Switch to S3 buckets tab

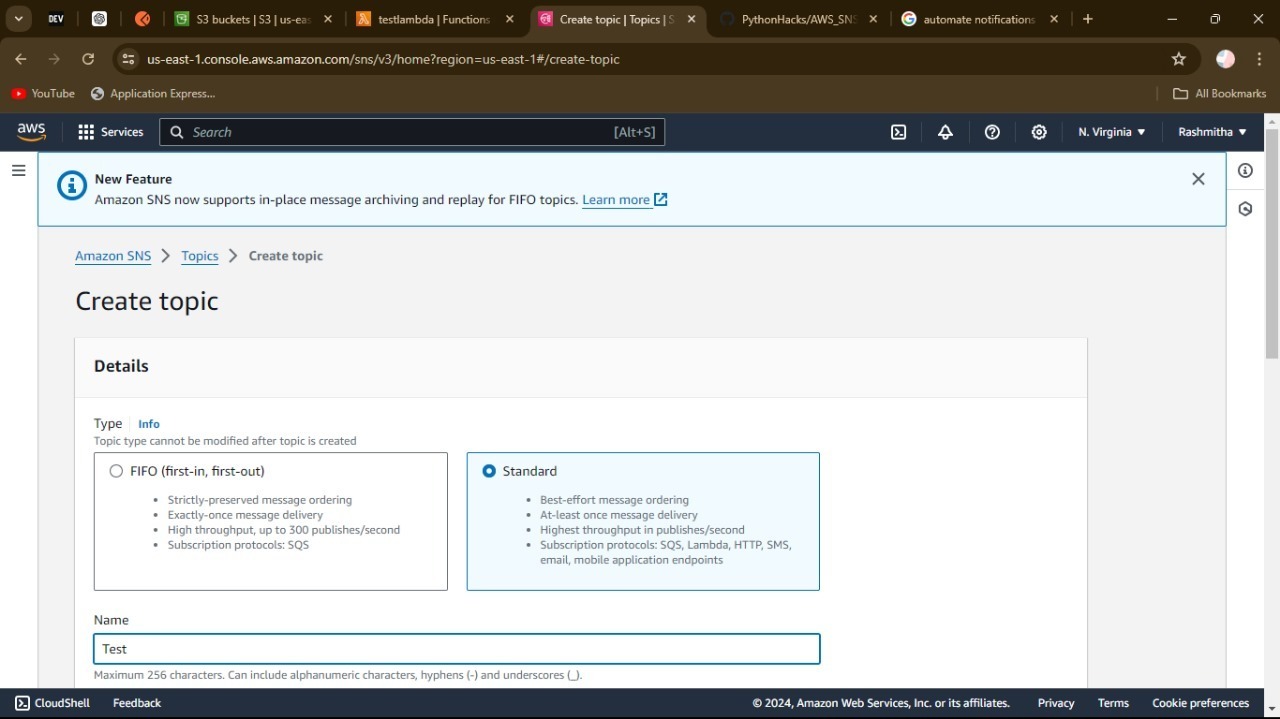pos(252,19)
